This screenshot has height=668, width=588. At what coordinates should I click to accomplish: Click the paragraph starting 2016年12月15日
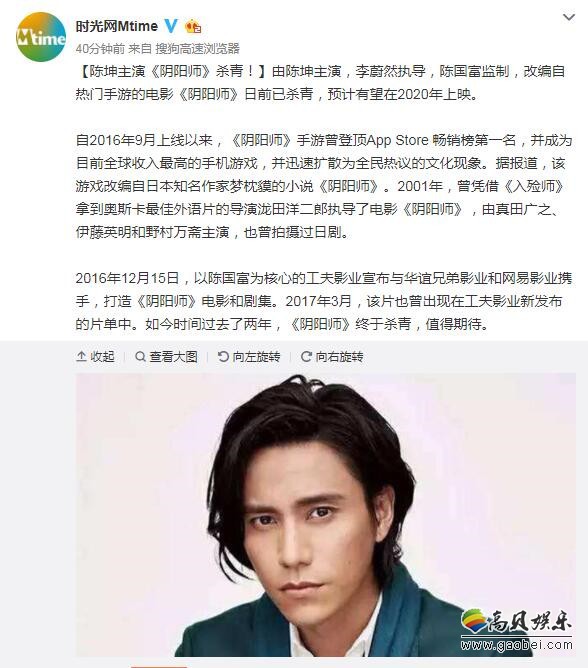point(324,301)
